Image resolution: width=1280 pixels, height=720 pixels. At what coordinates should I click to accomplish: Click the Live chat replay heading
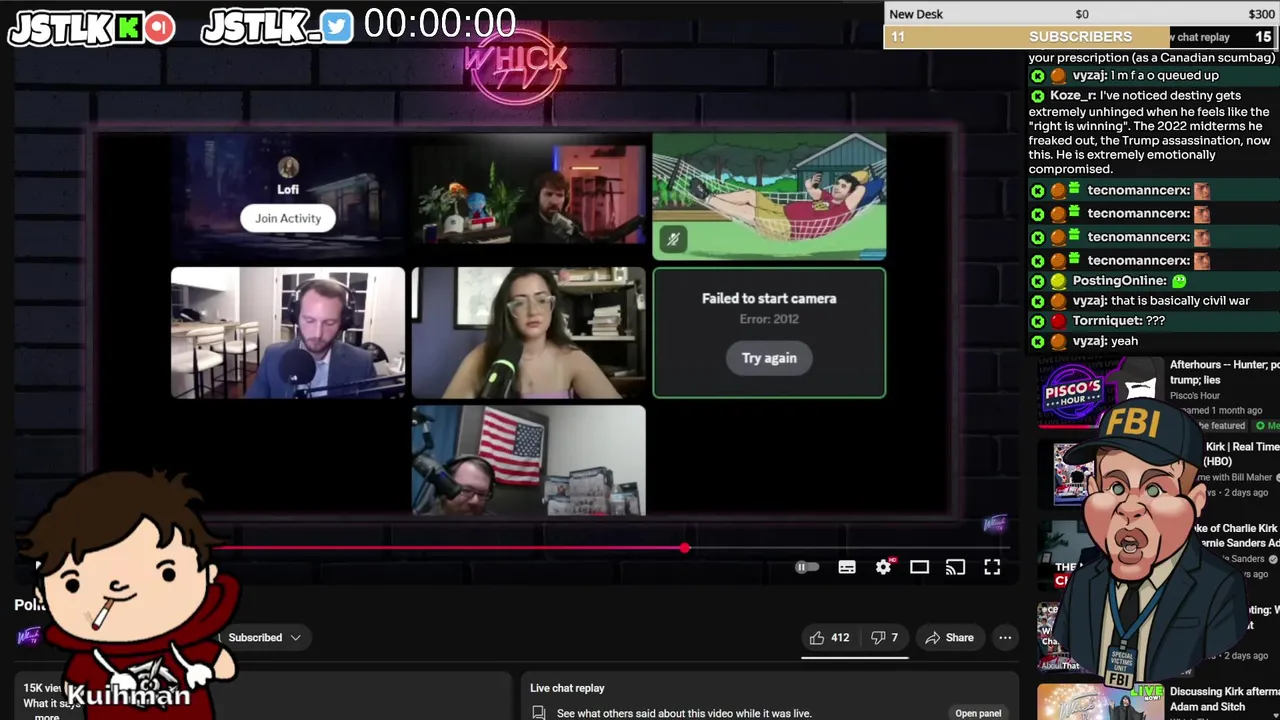(x=567, y=688)
